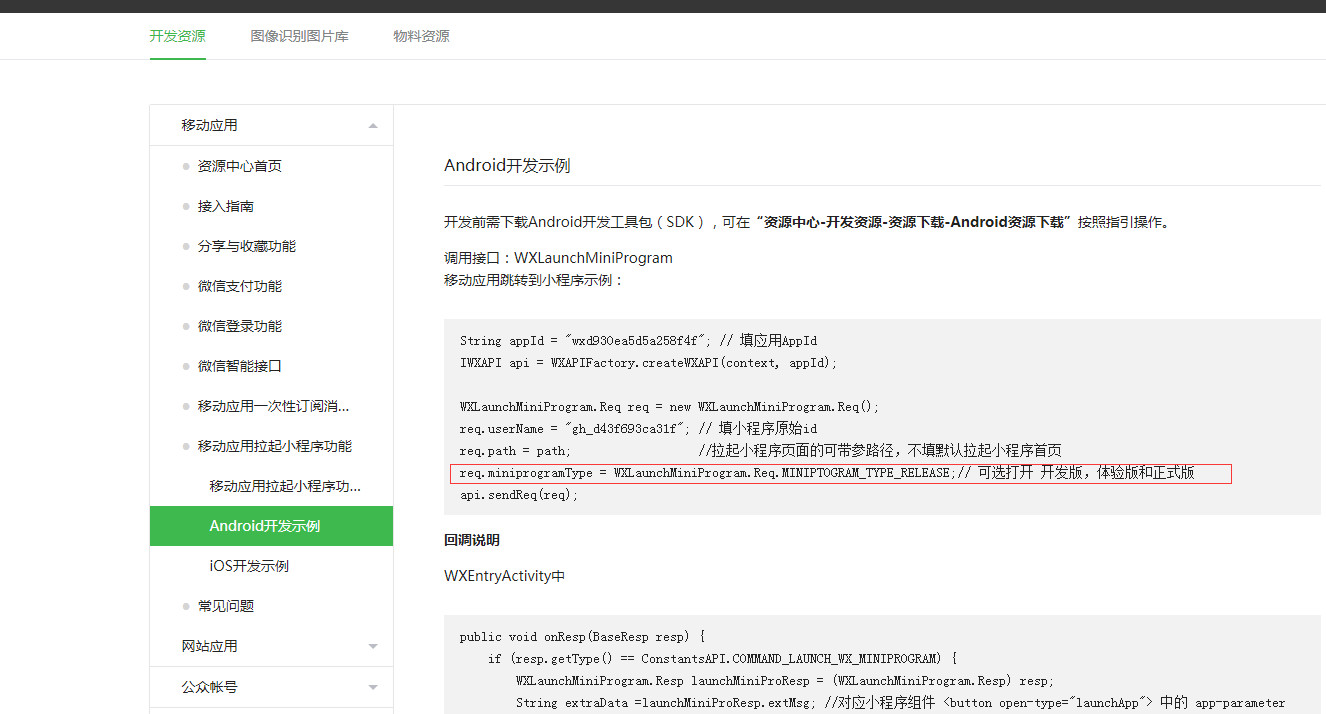Click code line req.userName
This screenshot has height=714, width=1326.
click(638, 429)
